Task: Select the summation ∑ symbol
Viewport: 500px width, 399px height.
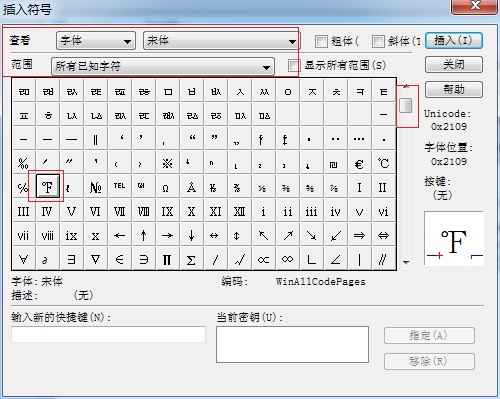Action: click(x=191, y=259)
